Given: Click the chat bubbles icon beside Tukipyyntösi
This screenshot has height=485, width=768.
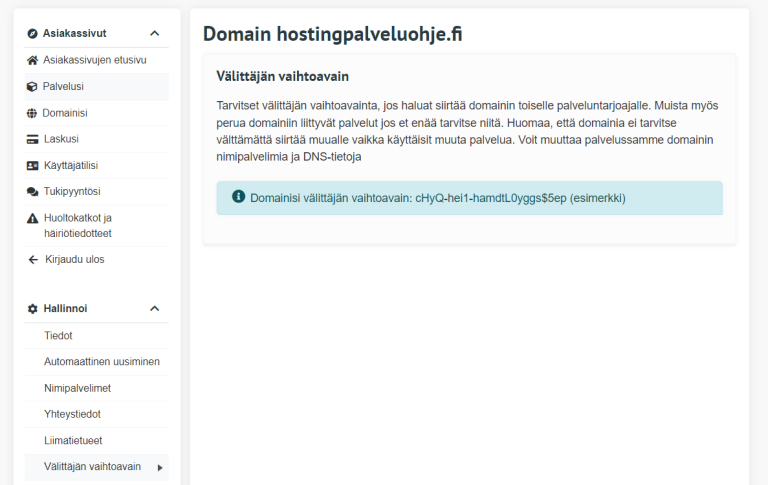Looking at the screenshot, I should [x=32, y=191].
